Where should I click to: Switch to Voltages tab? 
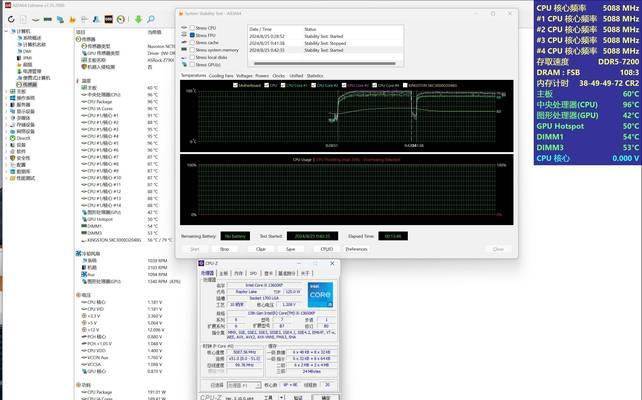[x=244, y=76]
